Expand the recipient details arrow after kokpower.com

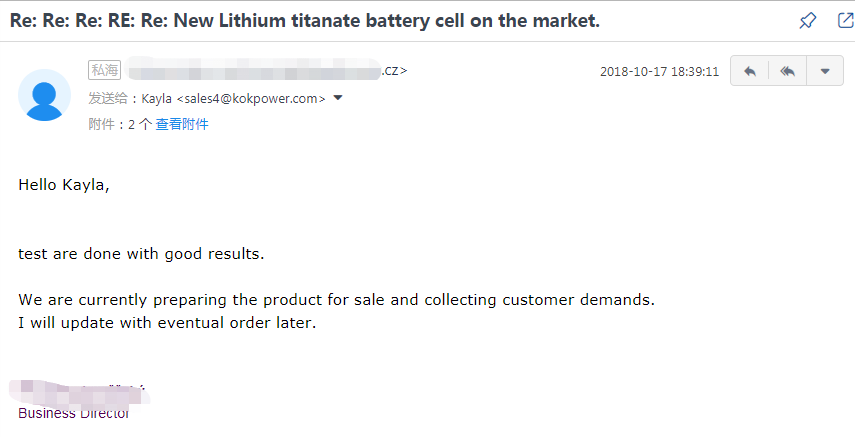338,98
